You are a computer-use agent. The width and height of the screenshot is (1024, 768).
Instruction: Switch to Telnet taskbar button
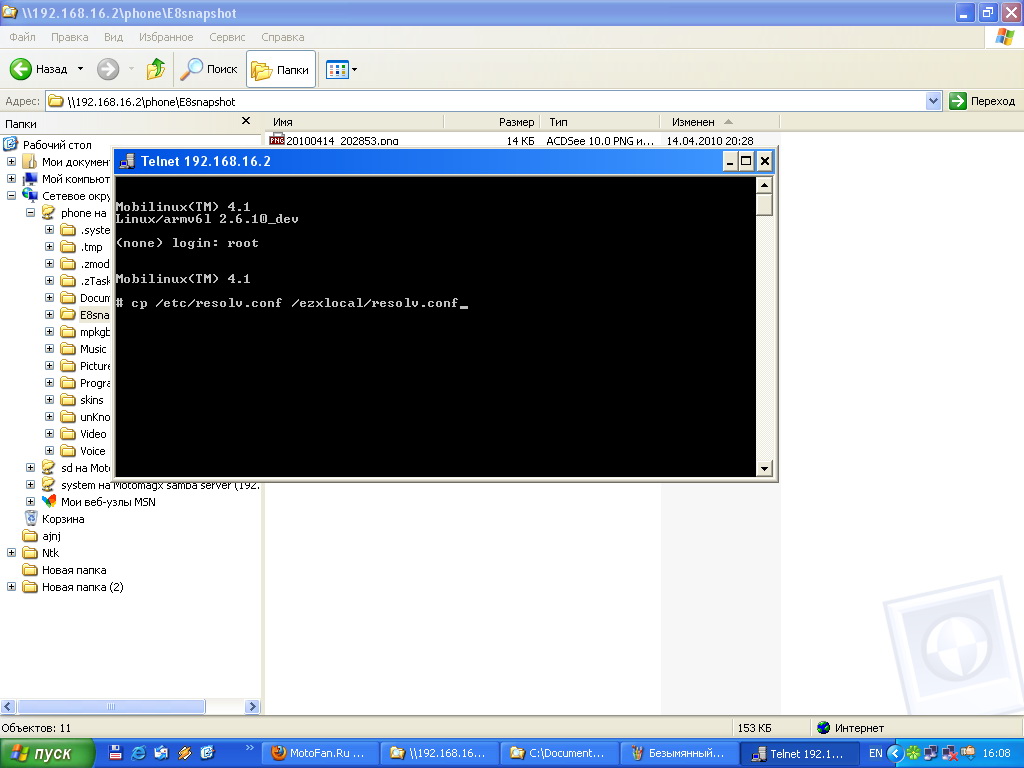pyautogui.click(x=797, y=754)
